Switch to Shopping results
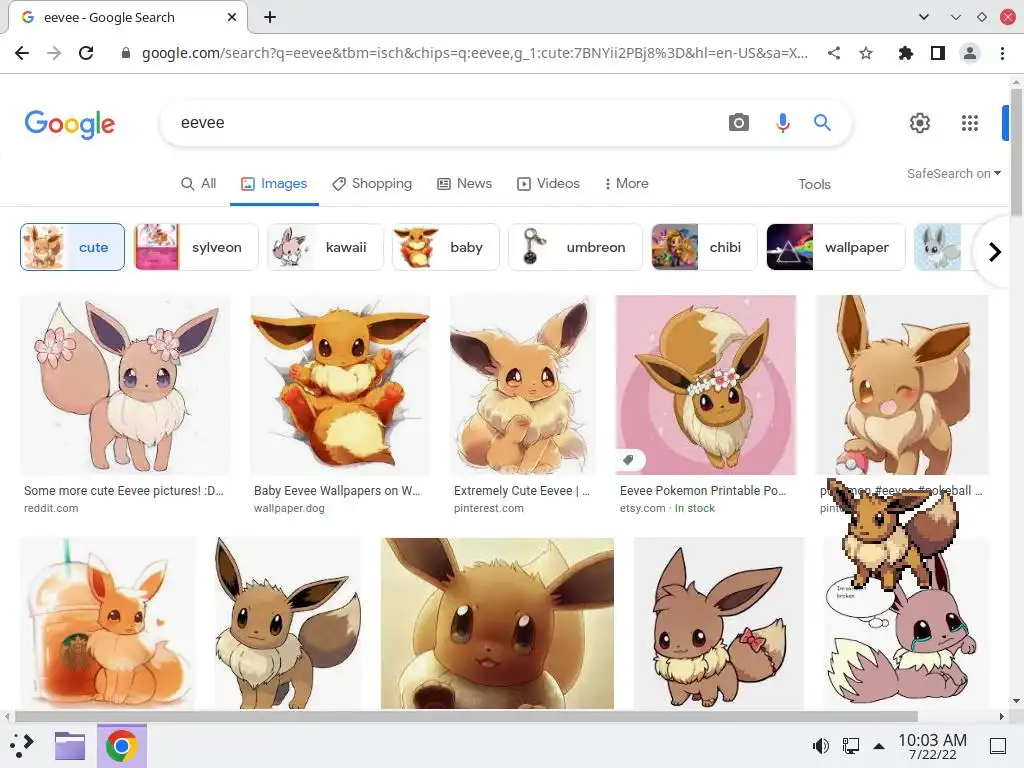Viewport: 1024px width, 768px height. click(x=372, y=184)
